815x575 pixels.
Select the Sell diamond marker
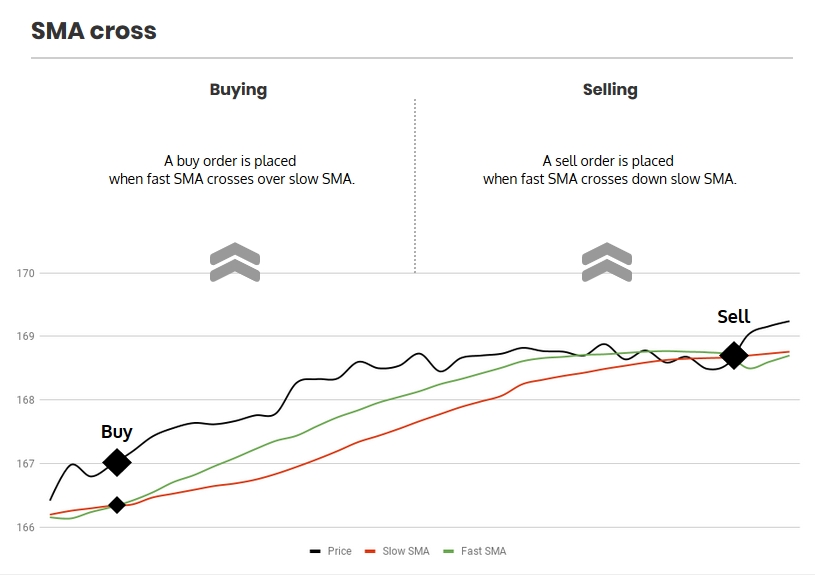click(733, 355)
